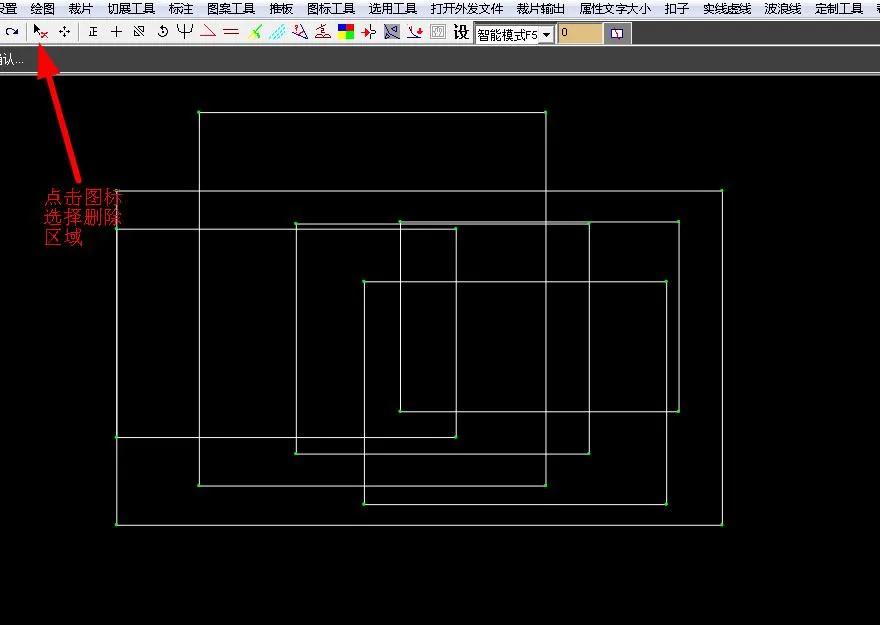Click the redo arrow icon
The image size is (880, 625).
[x=12, y=32]
